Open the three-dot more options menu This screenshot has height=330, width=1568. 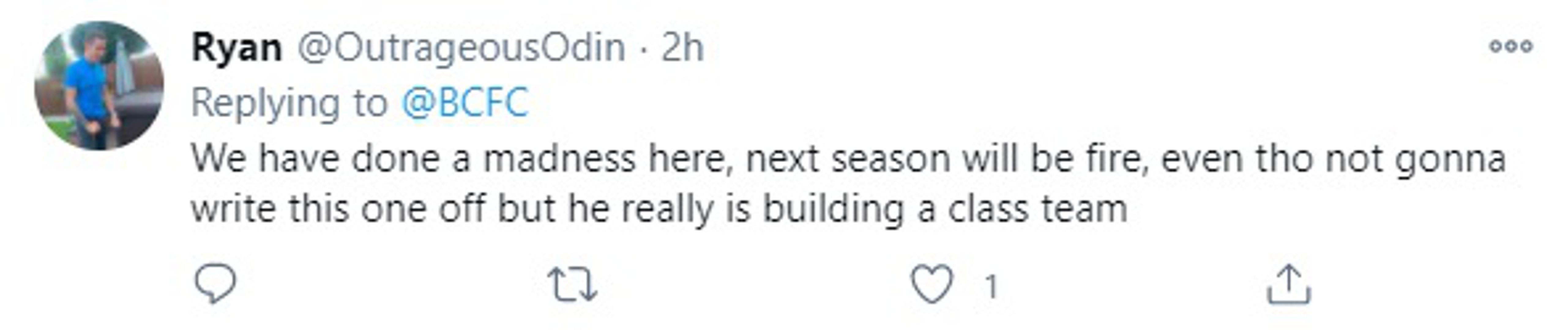[1510, 46]
